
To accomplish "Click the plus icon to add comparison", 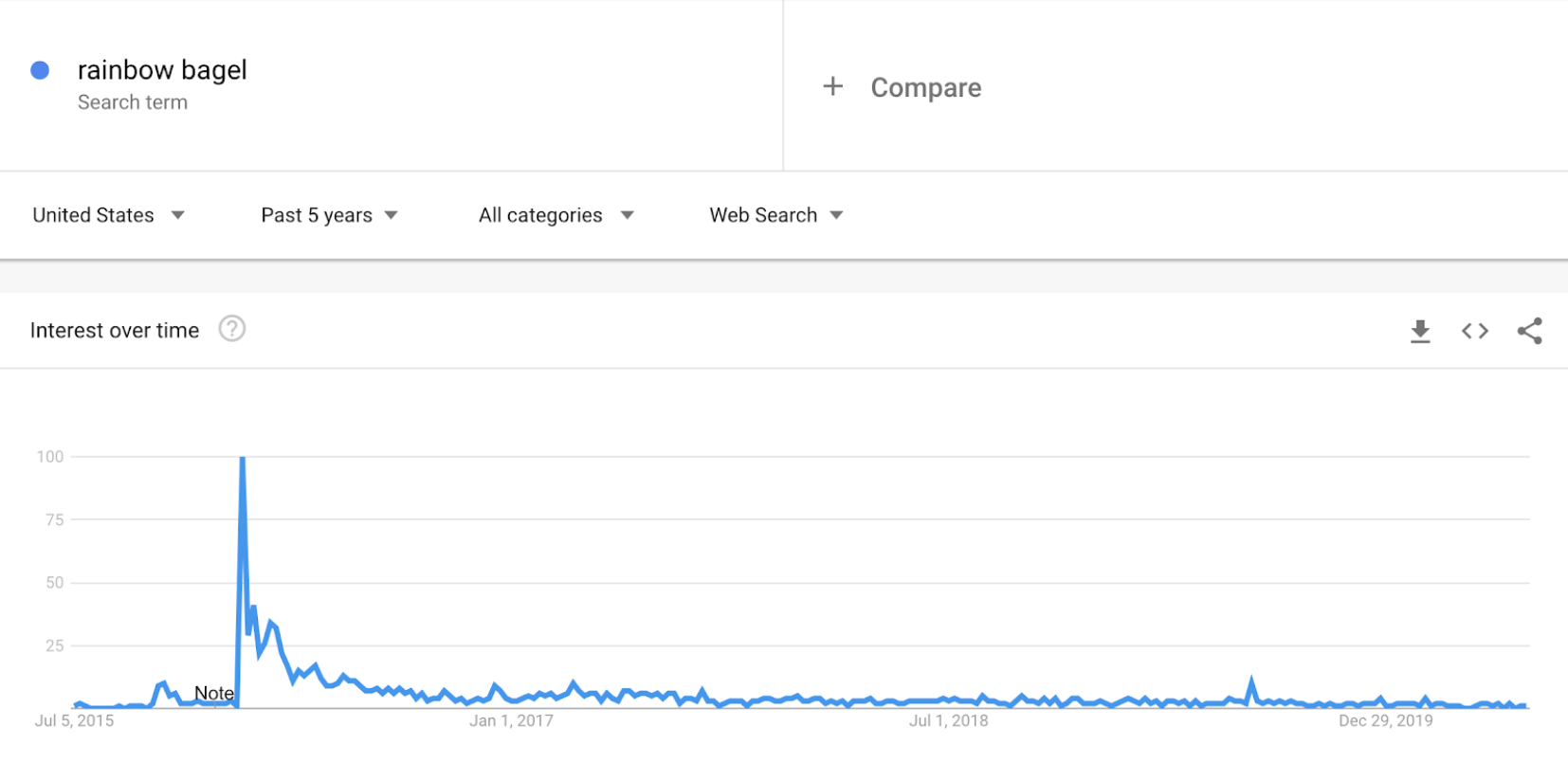I will tap(832, 86).
